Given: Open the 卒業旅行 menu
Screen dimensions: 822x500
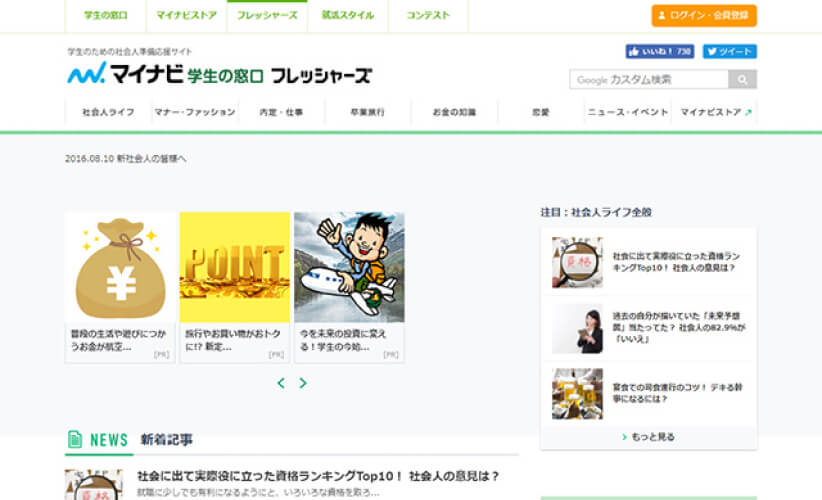Looking at the screenshot, I should tap(367, 112).
